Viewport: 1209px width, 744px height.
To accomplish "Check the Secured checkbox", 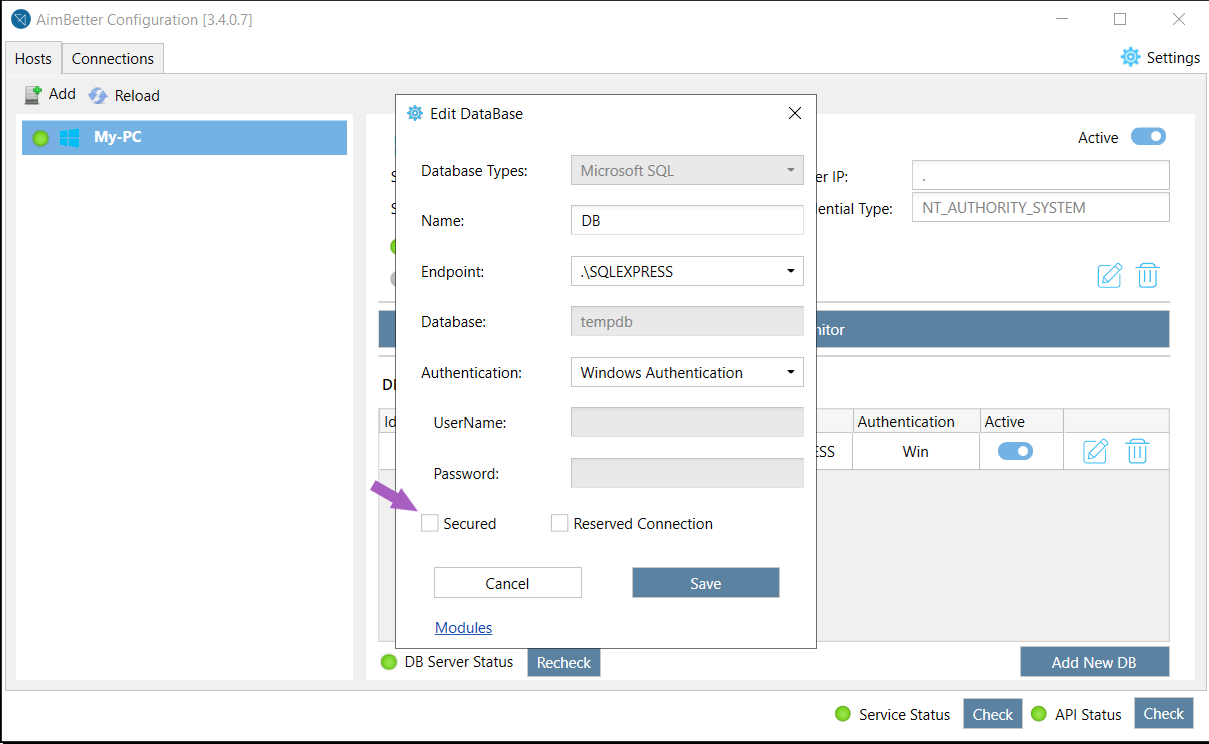I will [430, 523].
